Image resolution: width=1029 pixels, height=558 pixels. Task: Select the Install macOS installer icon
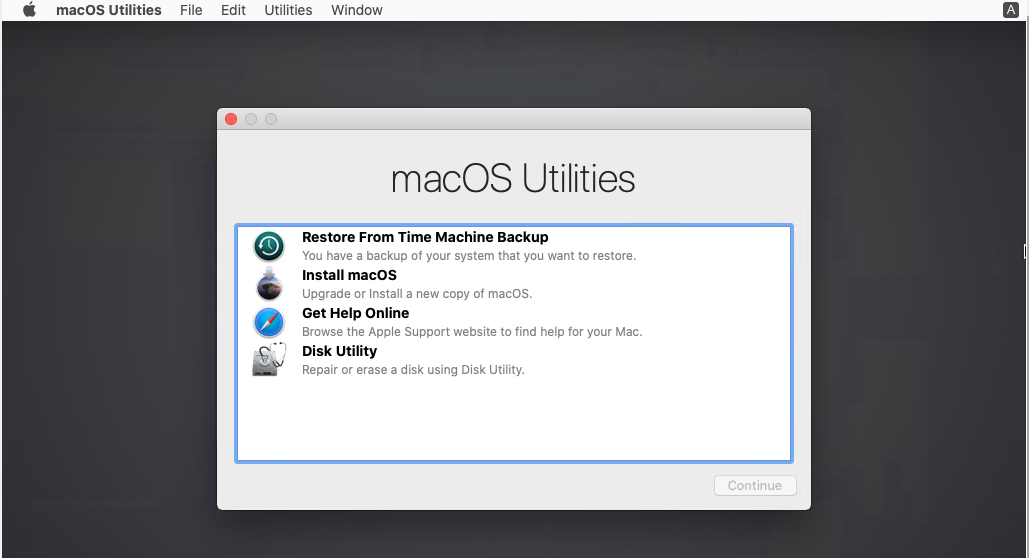click(x=268, y=284)
